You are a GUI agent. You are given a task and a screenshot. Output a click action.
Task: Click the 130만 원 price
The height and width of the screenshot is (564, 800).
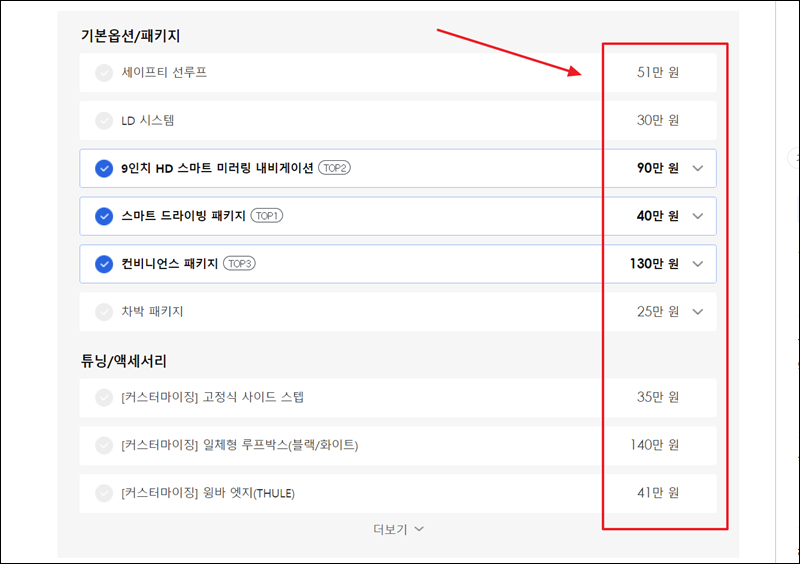[654, 264]
